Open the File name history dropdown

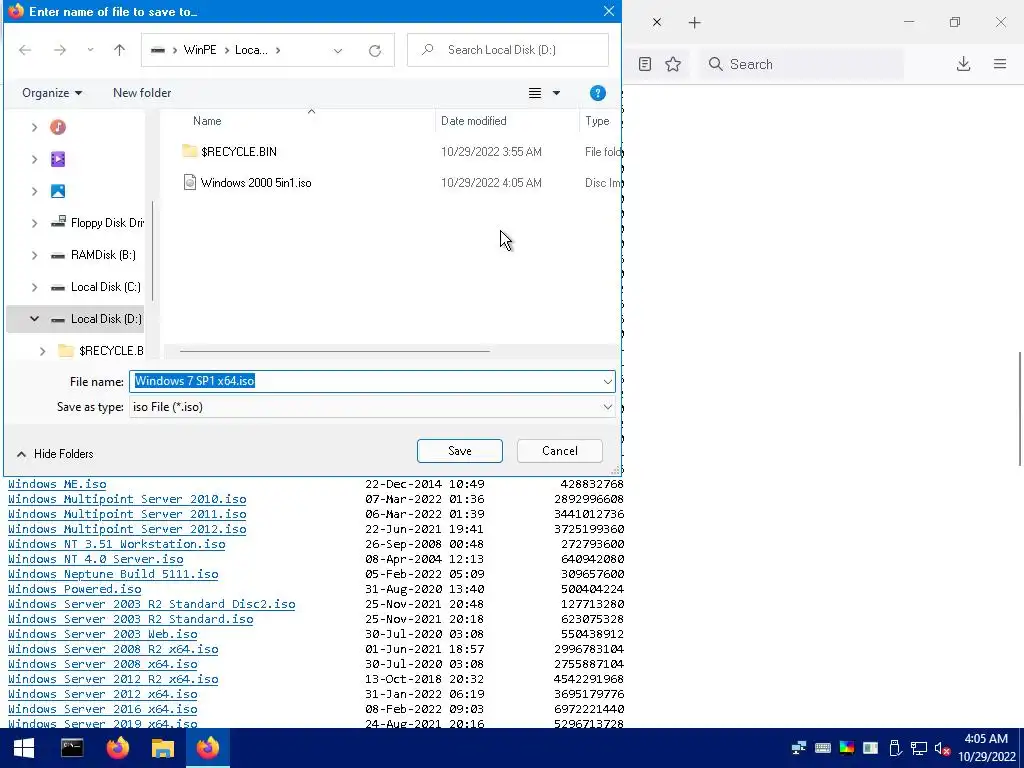[607, 381]
